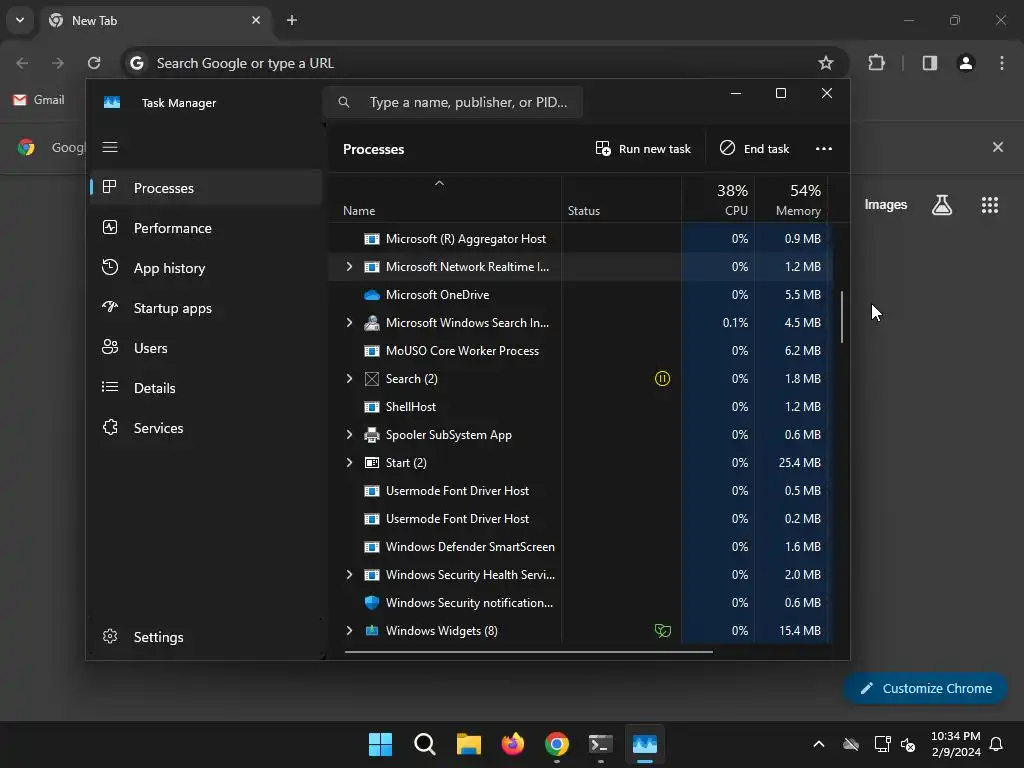
Task: Click the 25.4 MB memory value for Start
Action: point(799,462)
